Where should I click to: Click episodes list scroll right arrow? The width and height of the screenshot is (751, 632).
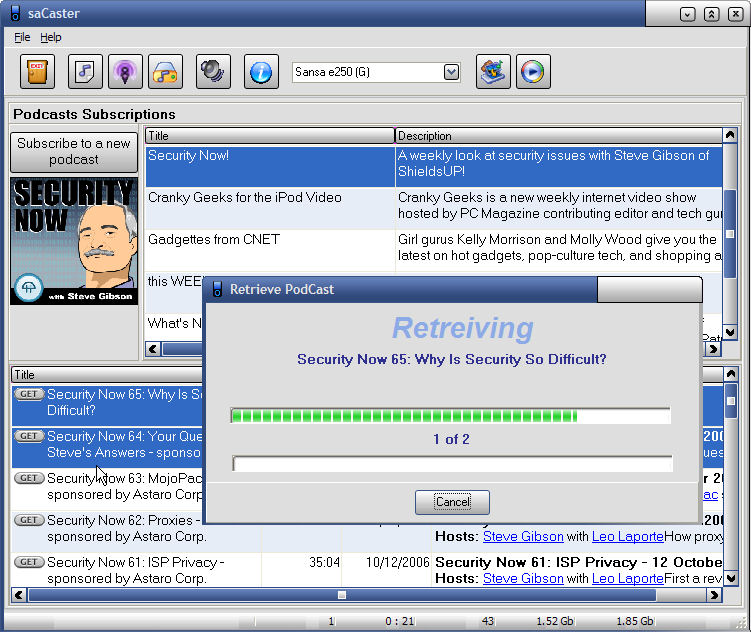point(715,595)
